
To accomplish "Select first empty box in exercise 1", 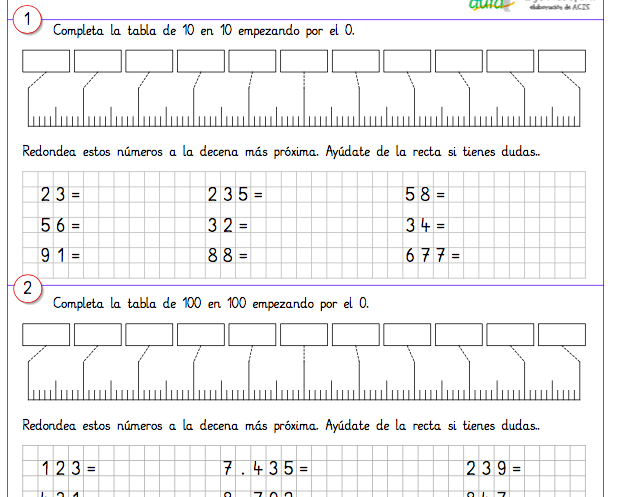I will [x=45, y=62].
